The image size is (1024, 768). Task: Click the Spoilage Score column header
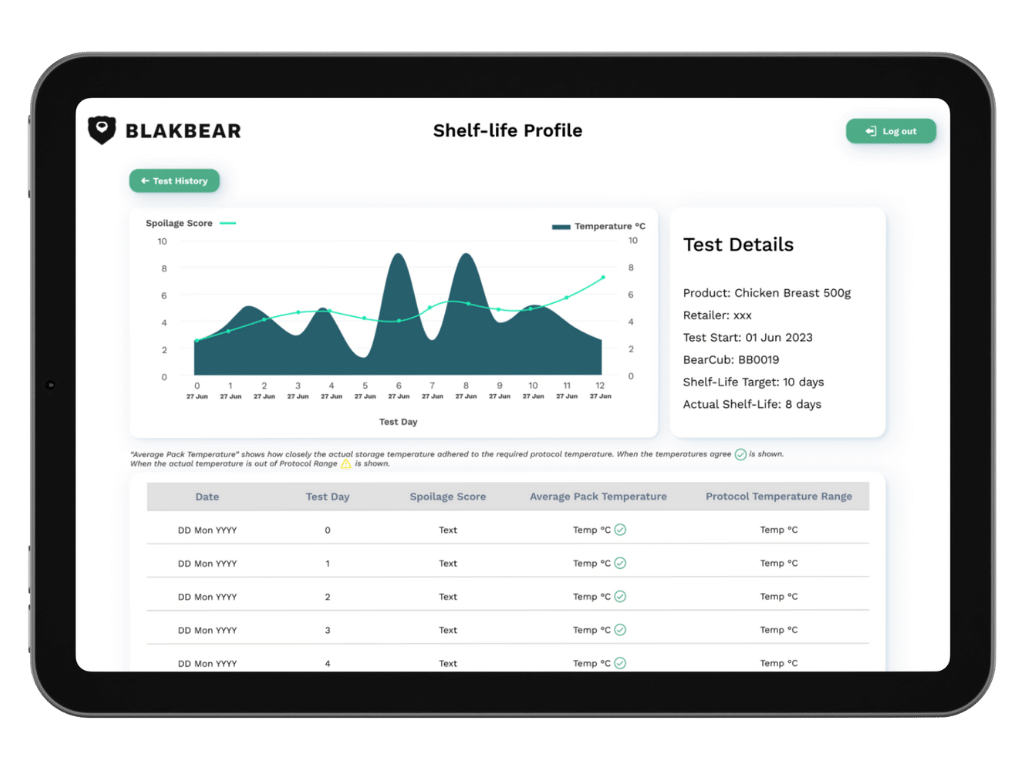(447, 496)
